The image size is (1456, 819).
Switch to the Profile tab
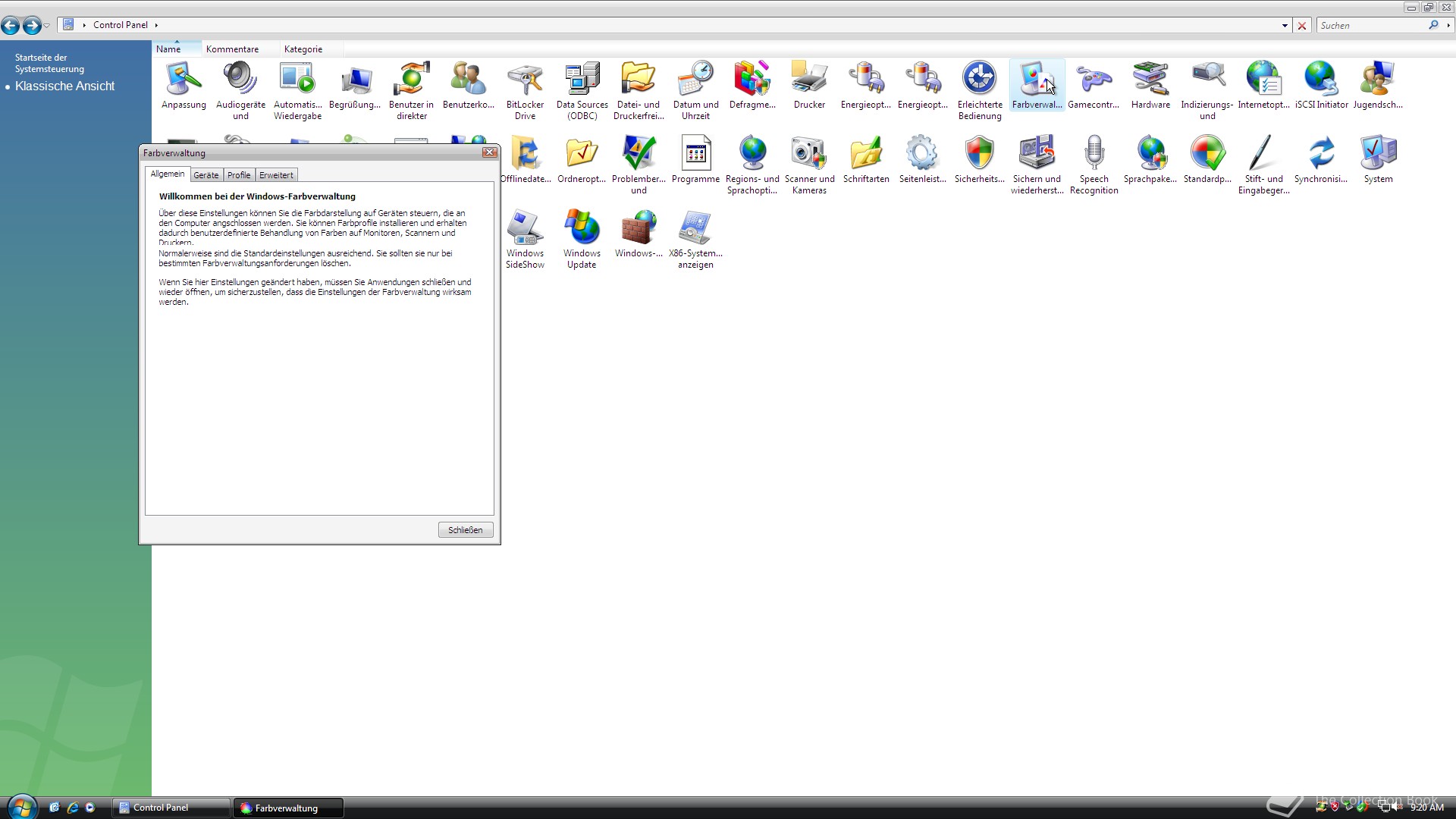tap(239, 175)
